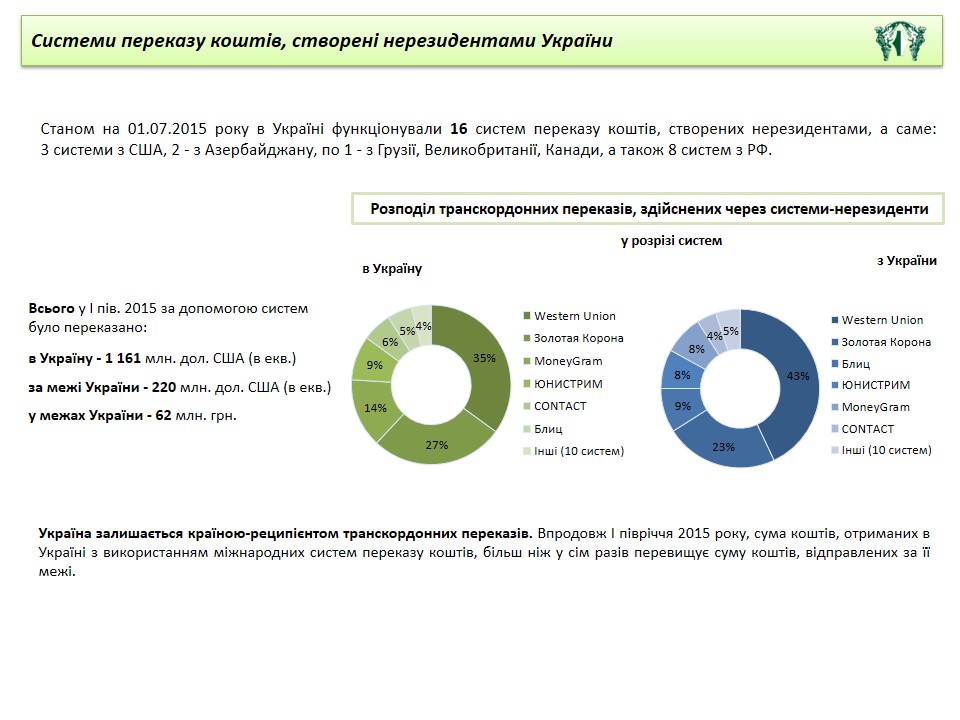Viewport: 960px width, 720px height.
Task: Click the bold text 'Україна залишається країною-реципієнтом'
Action: click(285, 533)
